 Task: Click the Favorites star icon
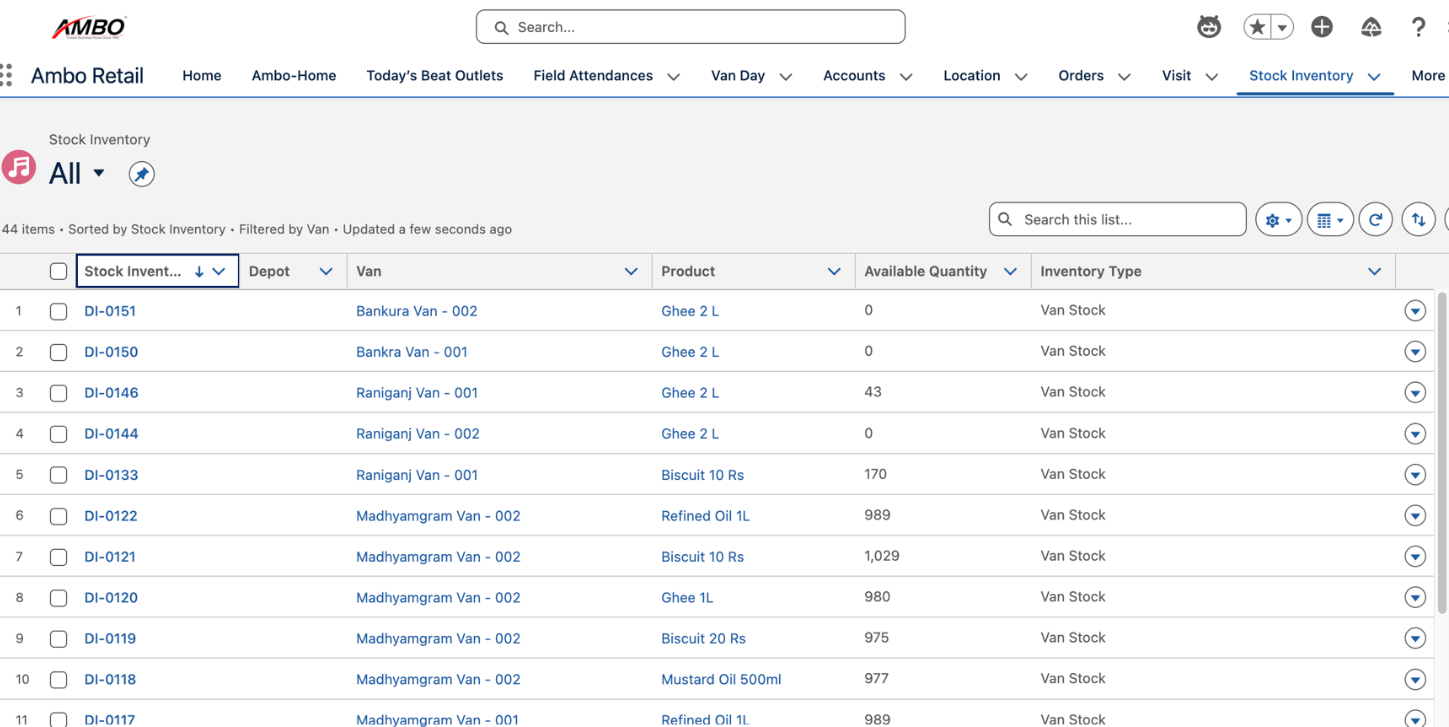pyautogui.click(x=1257, y=27)
